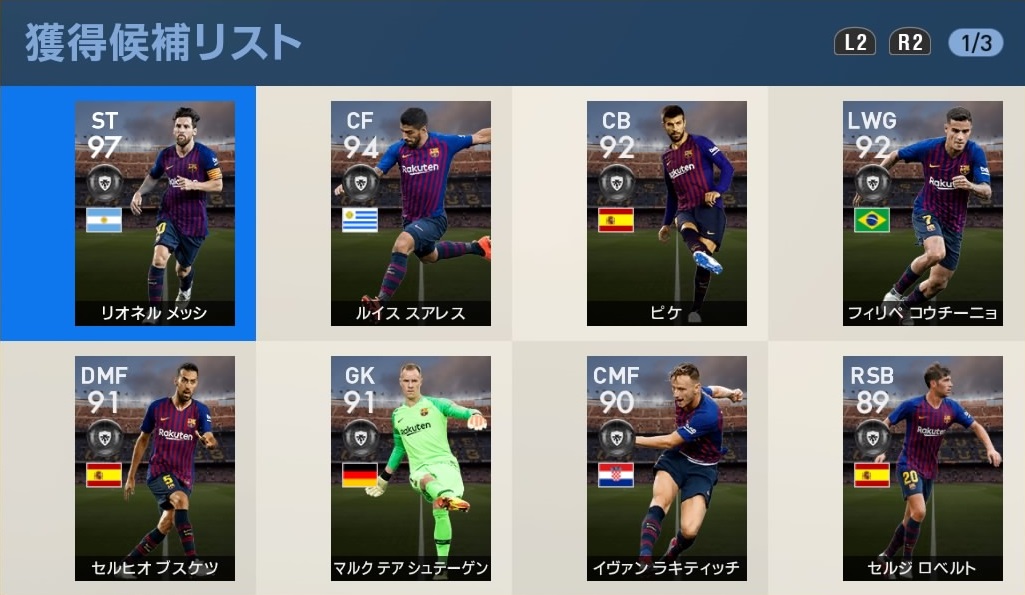Click the L2 previous page button
This screenshot has width=1025, height=595.
855,42
